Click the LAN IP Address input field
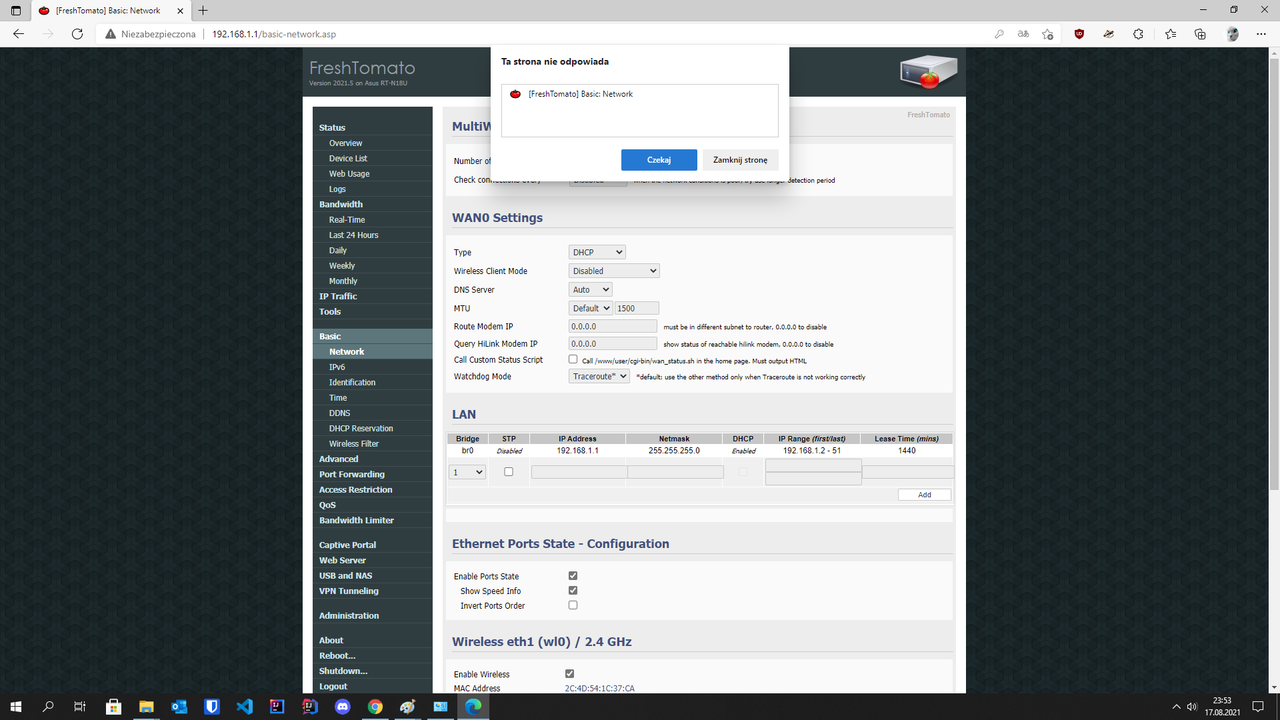 579,472
